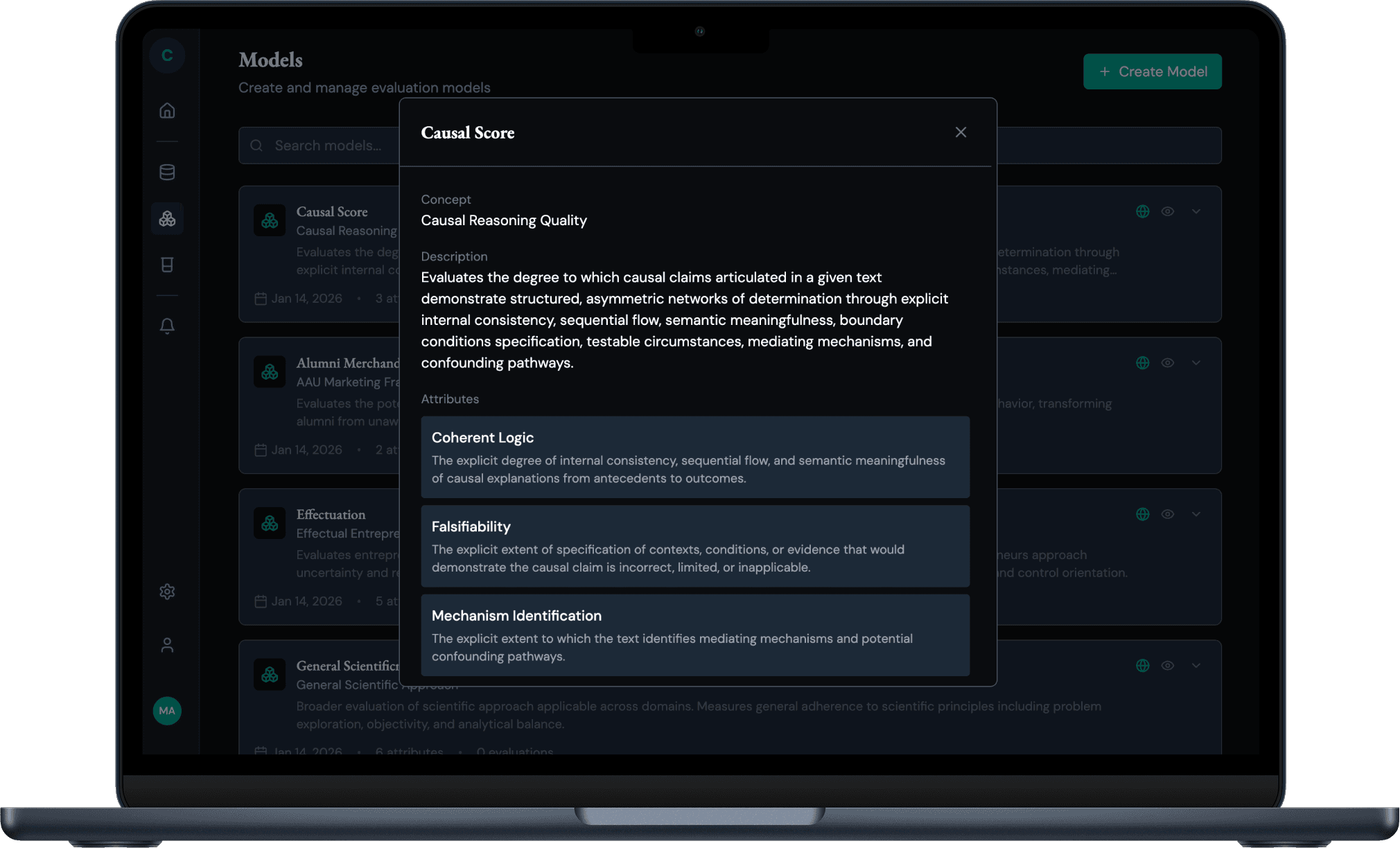Click the C workspace logo at top left

point(167,55)
